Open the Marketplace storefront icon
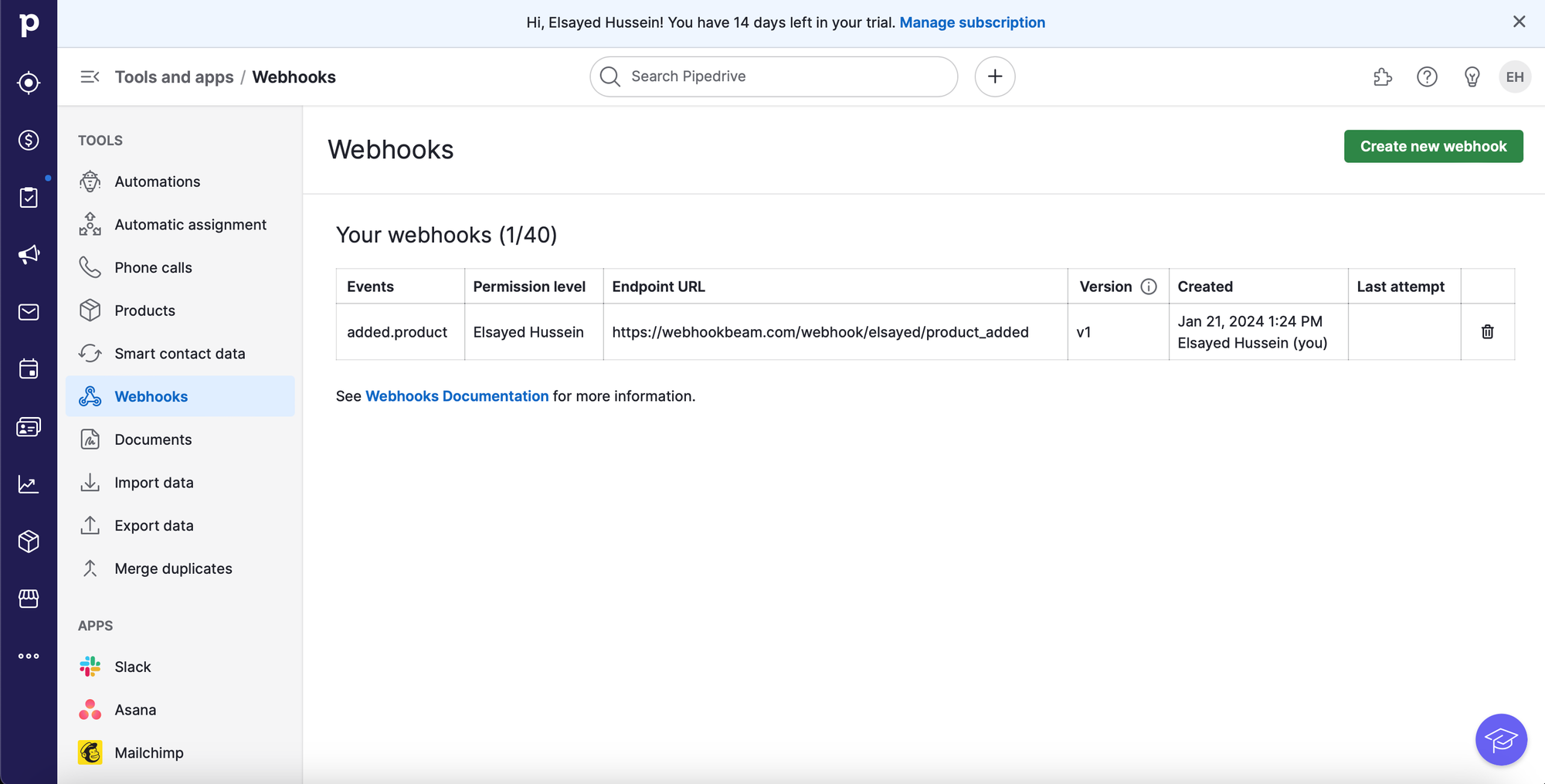 click(x=29, y=599)
